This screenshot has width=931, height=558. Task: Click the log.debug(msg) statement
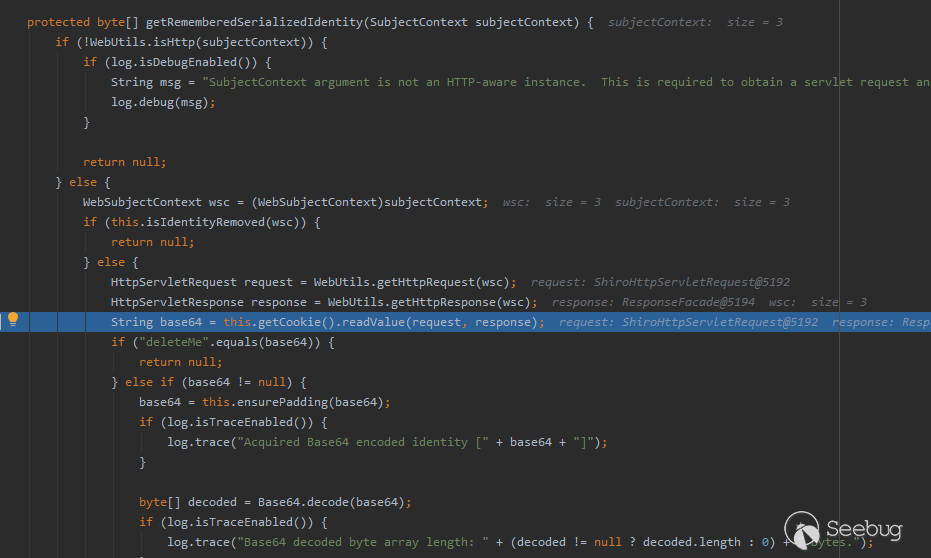[163, 103]
